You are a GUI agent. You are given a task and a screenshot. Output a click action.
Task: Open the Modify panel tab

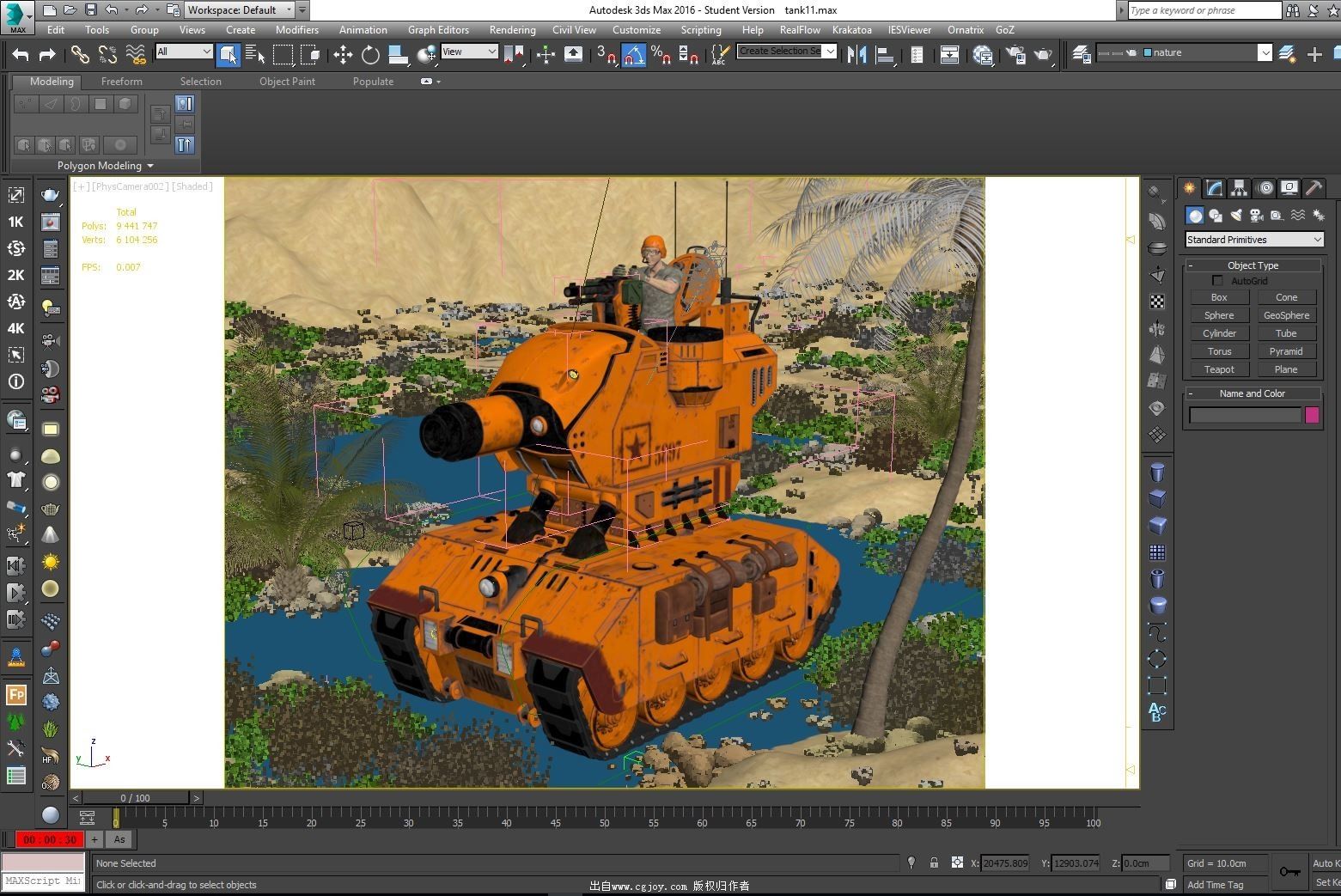1214,187
